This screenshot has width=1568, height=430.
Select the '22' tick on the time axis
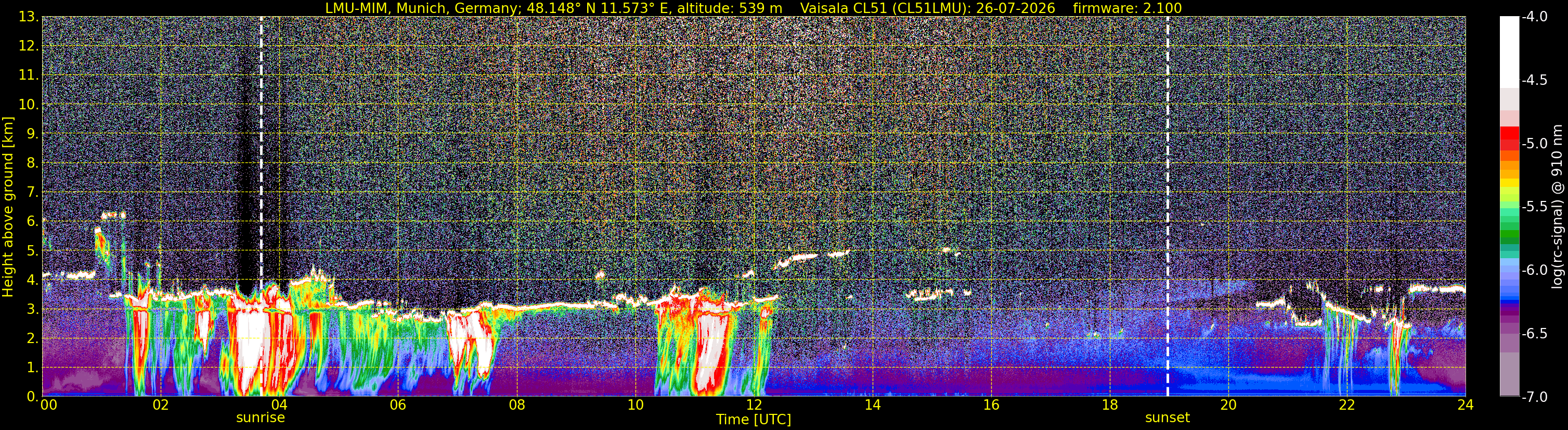1347,405
